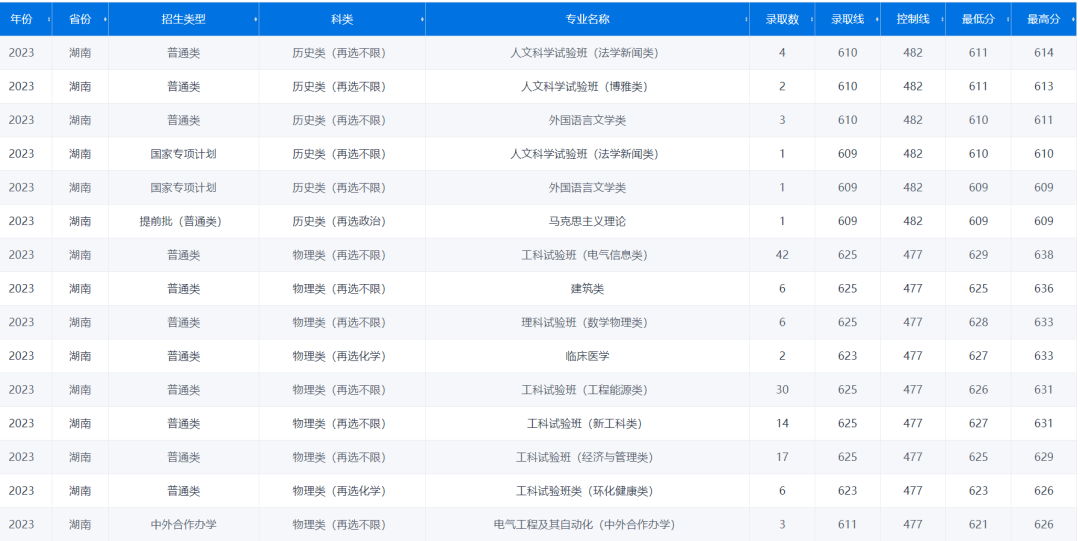
Task: Sort by the 控制线 column arrow
Action: coord(942,20)
